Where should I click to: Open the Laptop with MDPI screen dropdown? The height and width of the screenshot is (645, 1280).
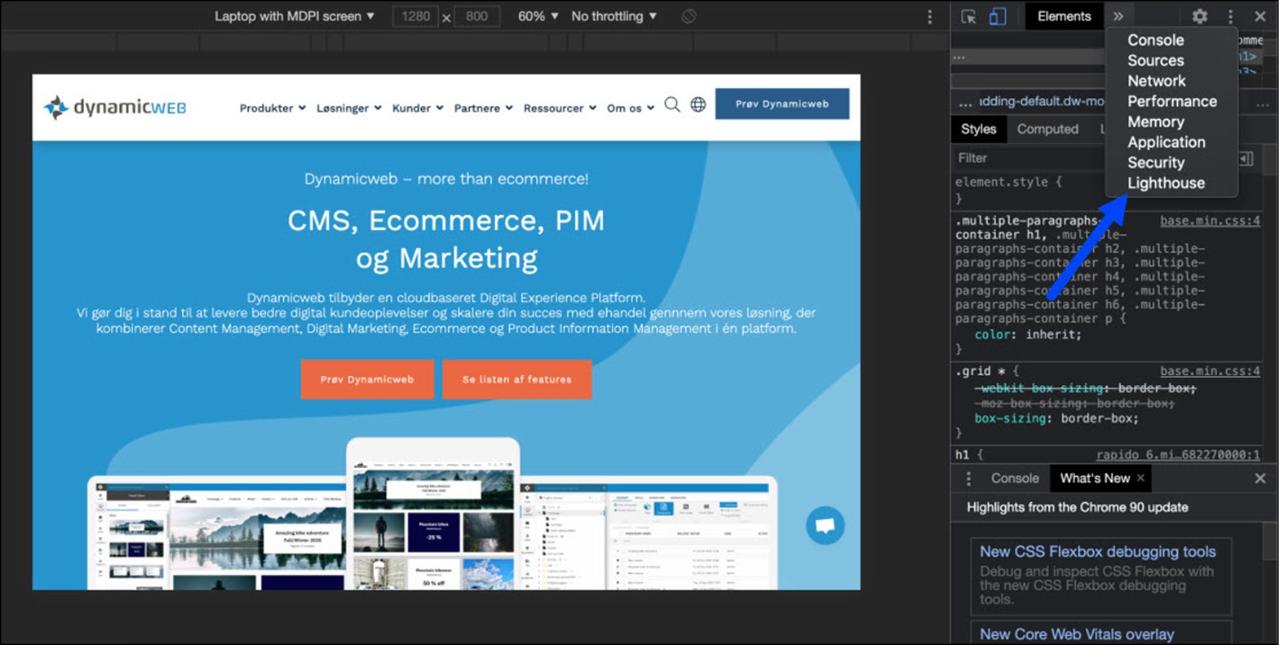(294, 16)
